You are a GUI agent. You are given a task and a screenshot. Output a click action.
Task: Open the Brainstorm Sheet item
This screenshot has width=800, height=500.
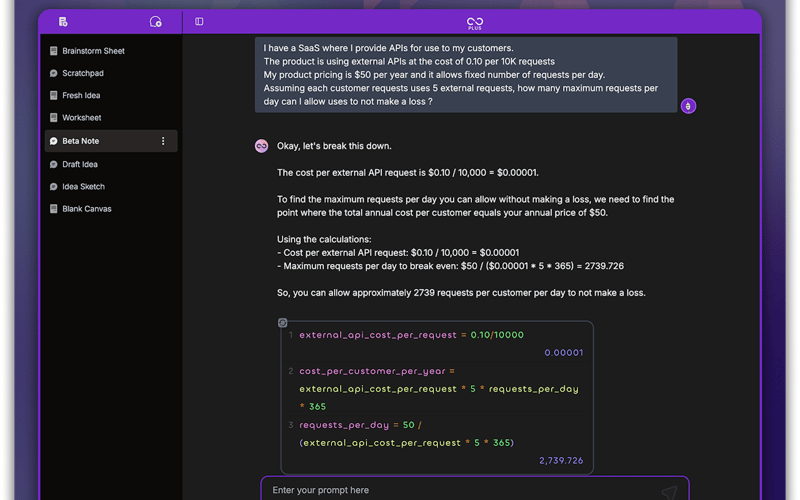[111, 51]
